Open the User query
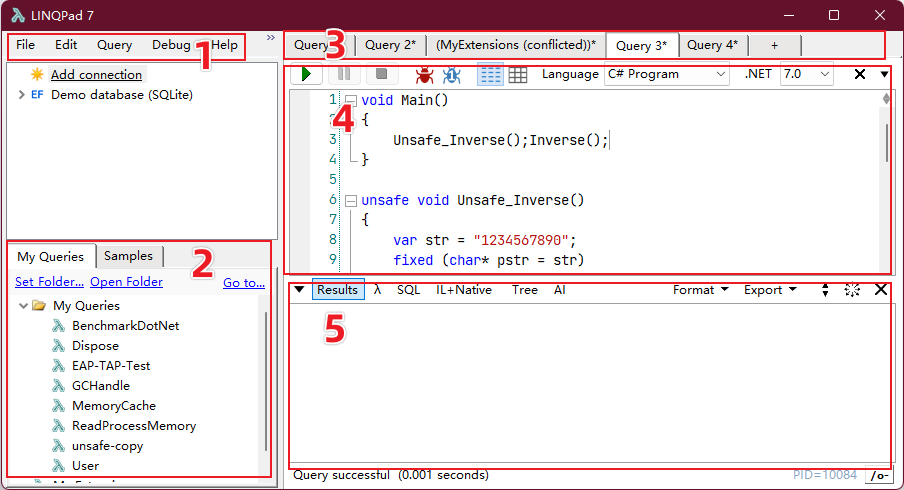Image resolution: width=904 pixels, height=490 pixels. coord(85,466)
